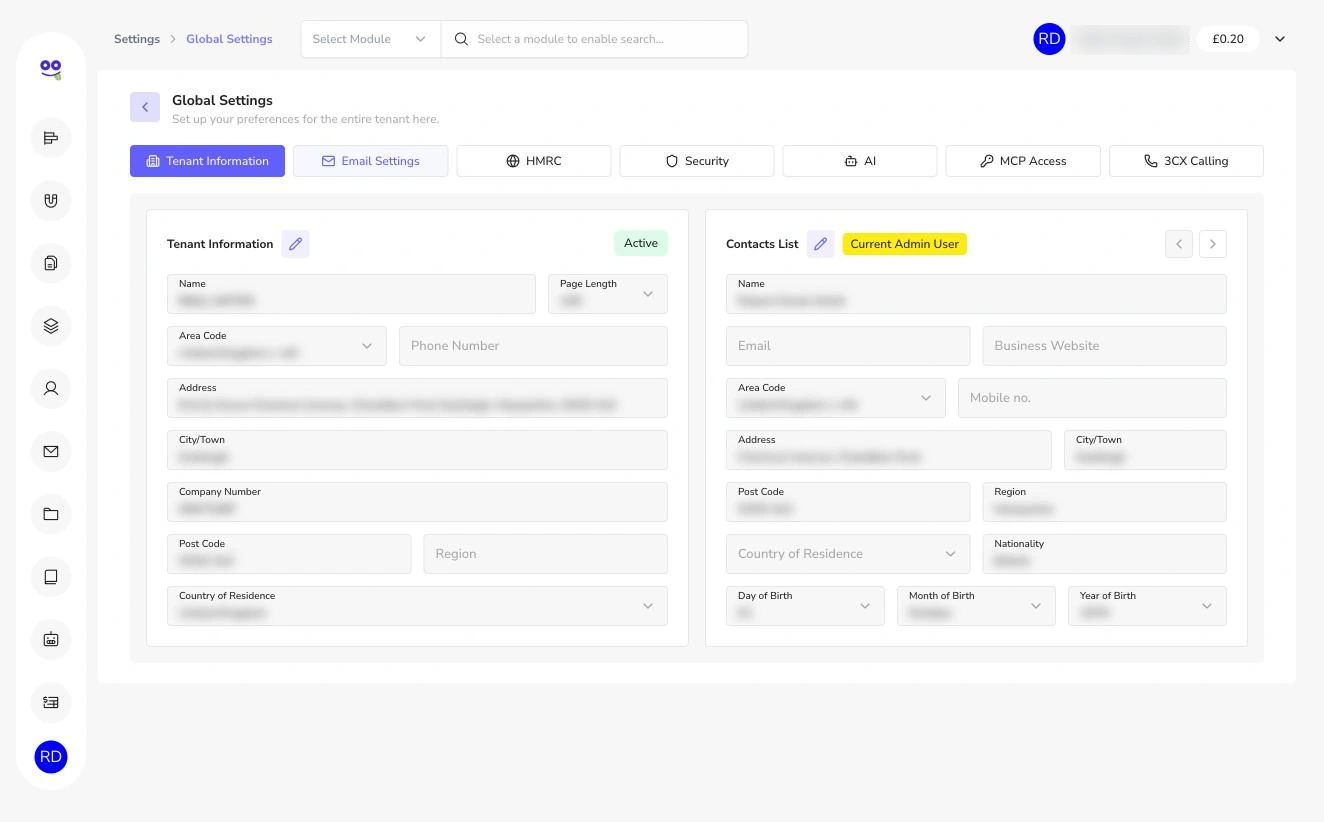The height and width of the screenshot is (822, 1324).
Task: Click the Settings breadcrumb link
Action: pos(137,39)
